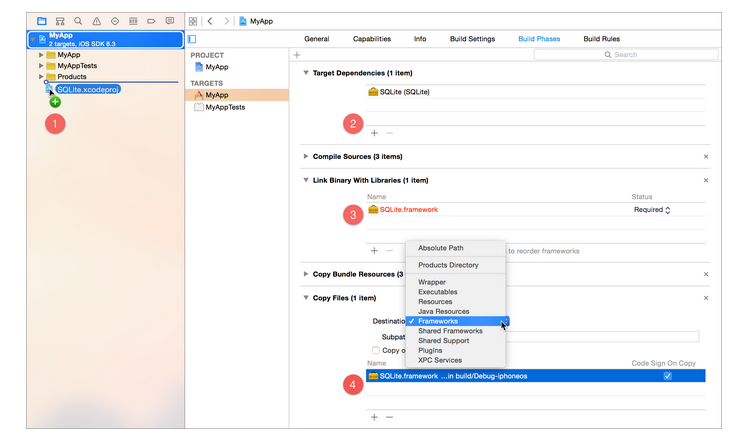The width and height of the screenshot is (742, 442).
Task: Delete the Link Binary With Libraries phase
Action: 706,180
